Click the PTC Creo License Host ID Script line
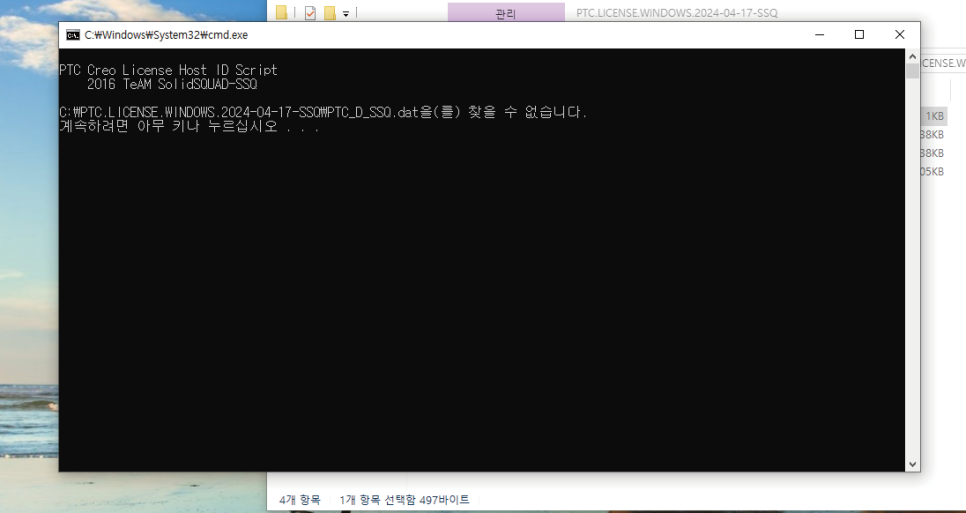Screen dimensions: 966x513 point(168,70)
